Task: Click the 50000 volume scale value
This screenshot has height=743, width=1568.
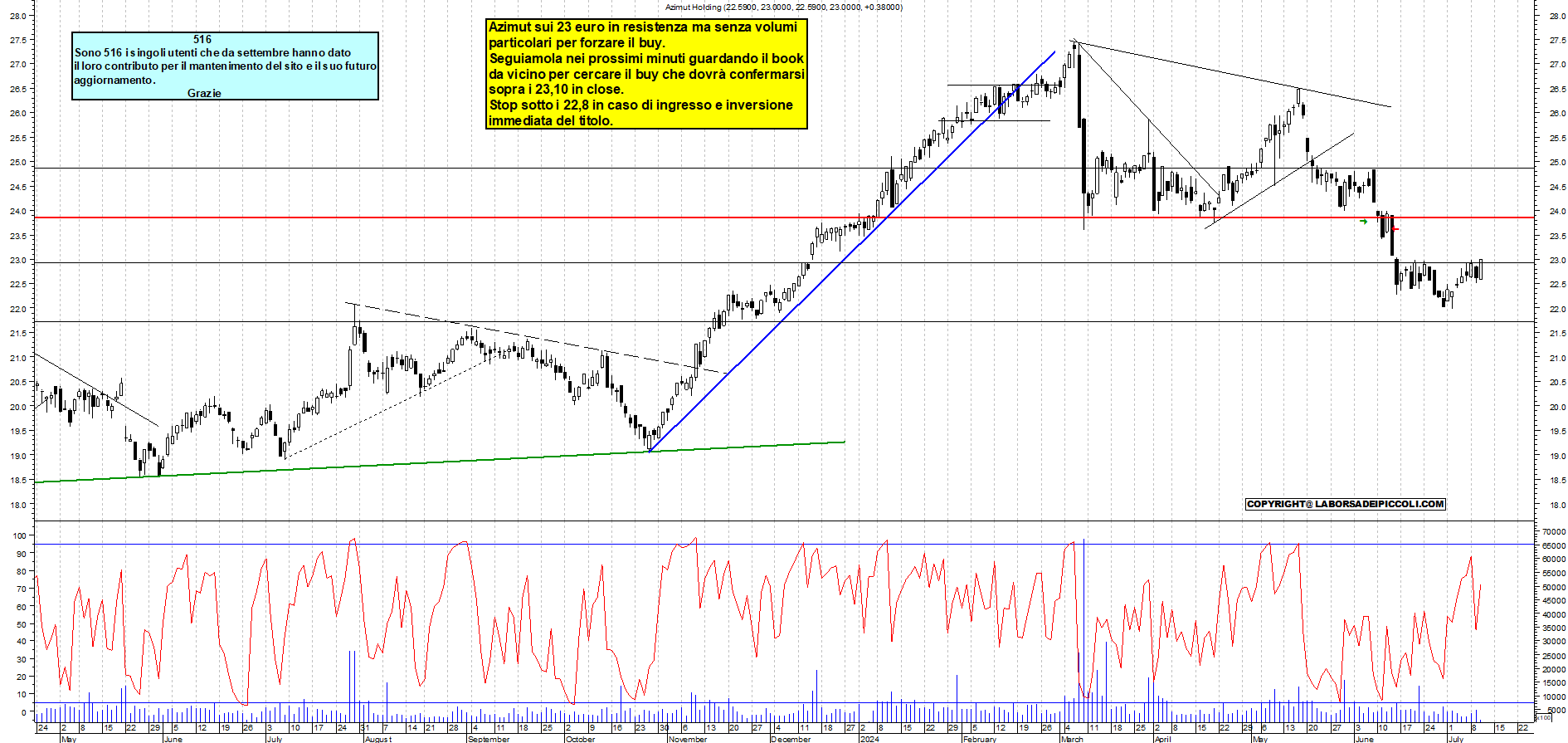Action: (x=1554, y=587)
